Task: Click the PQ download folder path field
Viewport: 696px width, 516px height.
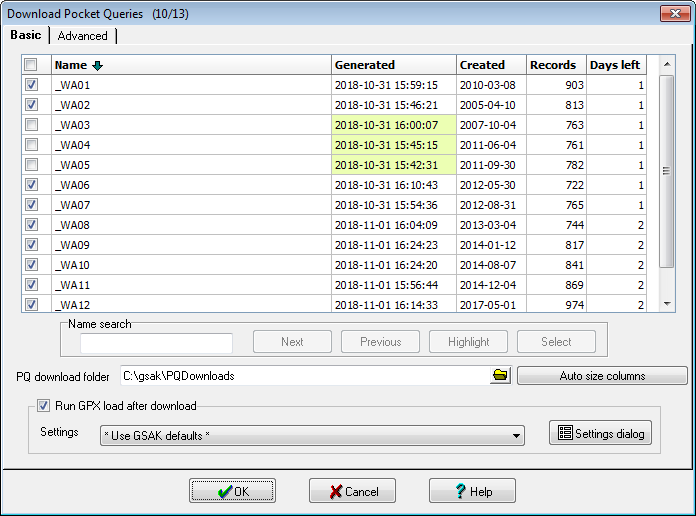Action: 305,376
